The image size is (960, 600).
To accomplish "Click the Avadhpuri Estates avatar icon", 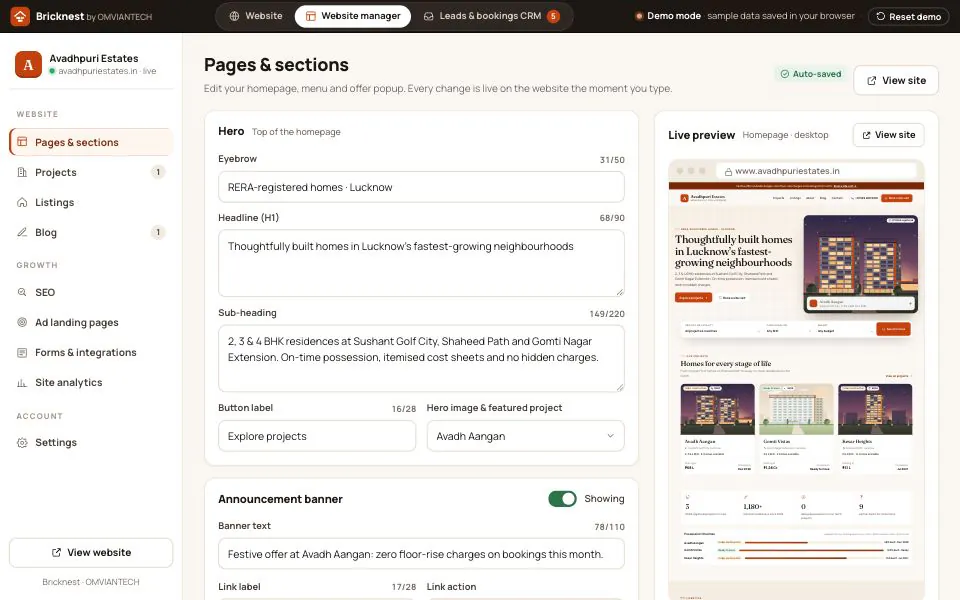I will (x=28, y=65).
